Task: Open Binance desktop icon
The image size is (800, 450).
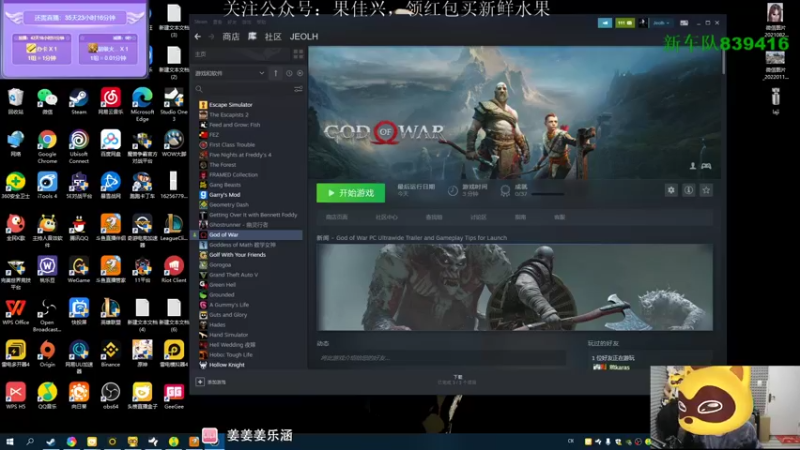Action: 110,354
